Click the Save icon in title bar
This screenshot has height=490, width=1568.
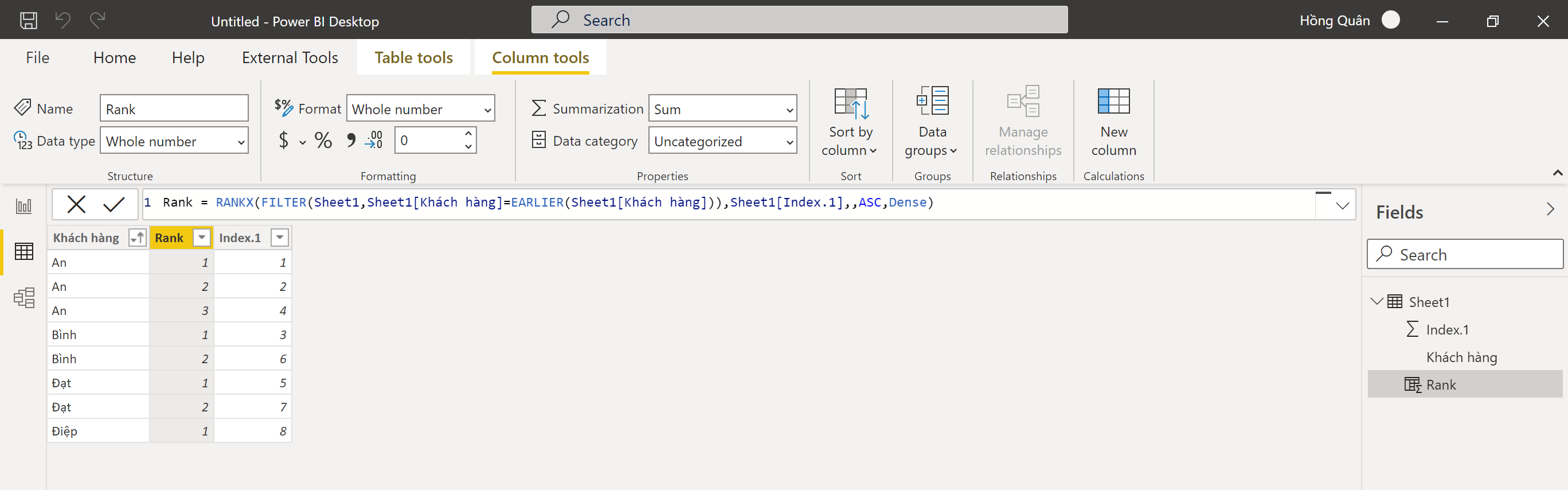pos(29,21)
